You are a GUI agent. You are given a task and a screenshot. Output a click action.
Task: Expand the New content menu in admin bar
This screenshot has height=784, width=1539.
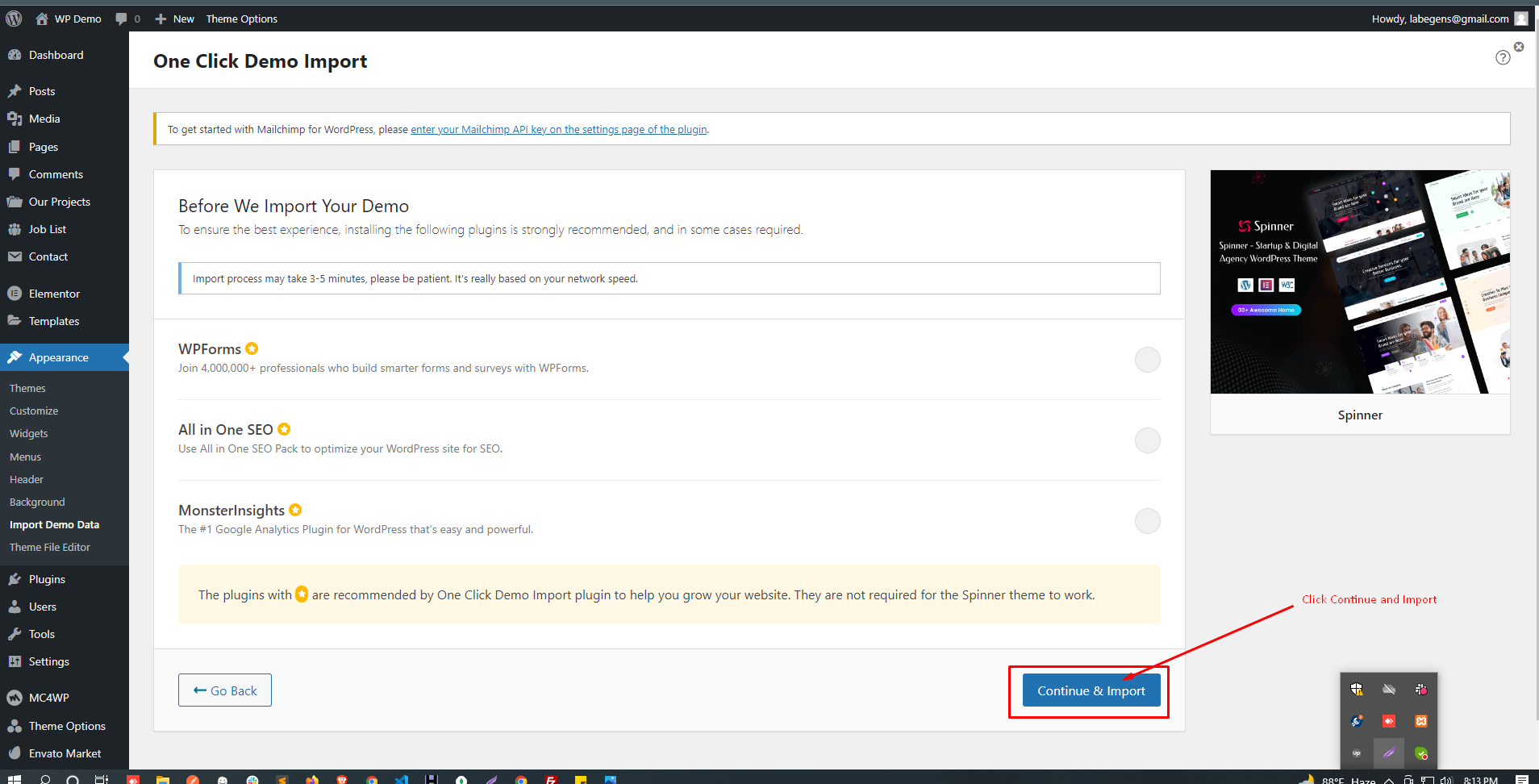(x=174, y=19)
